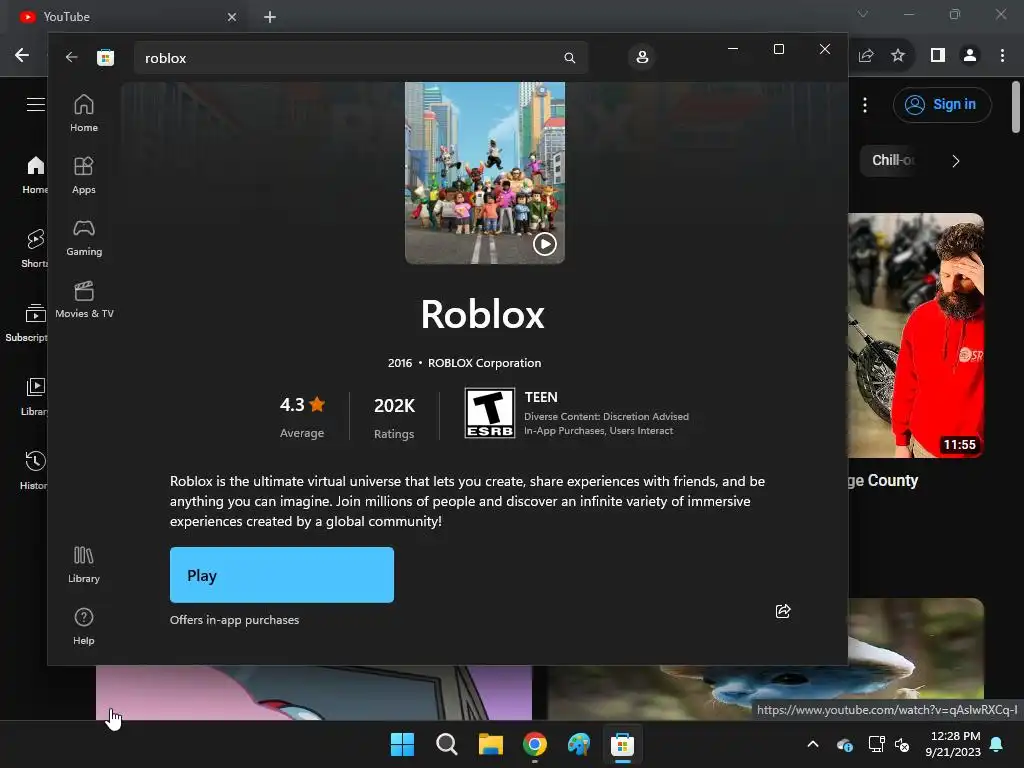Image resolution: width=1024 pixels, height=768 pixels.
Task: Open Paint app from taskbar
Action: [579, 744]
